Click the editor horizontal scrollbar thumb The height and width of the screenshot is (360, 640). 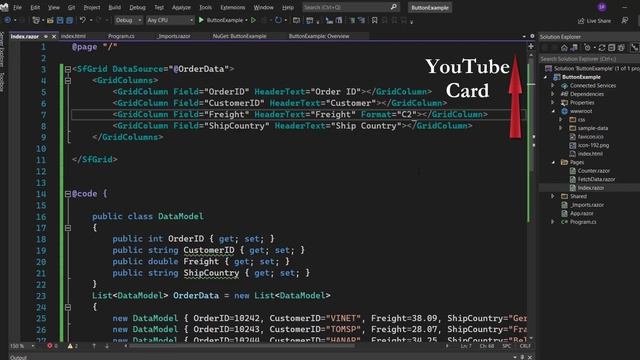pos(242,346)
